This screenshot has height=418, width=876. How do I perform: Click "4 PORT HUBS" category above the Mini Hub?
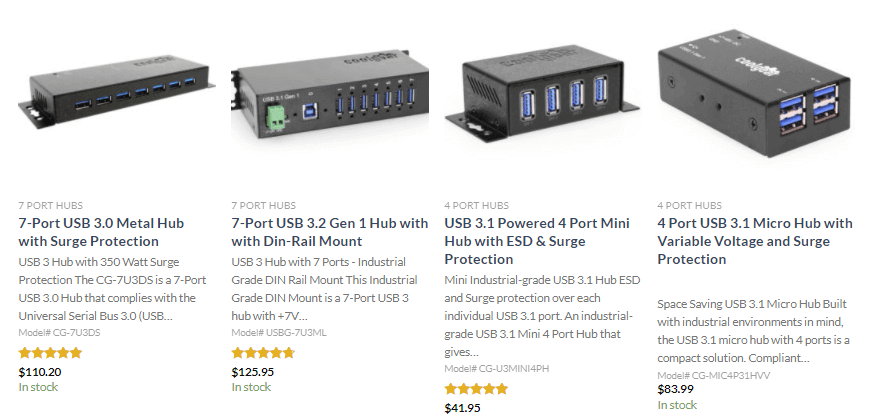click(475, 204)
